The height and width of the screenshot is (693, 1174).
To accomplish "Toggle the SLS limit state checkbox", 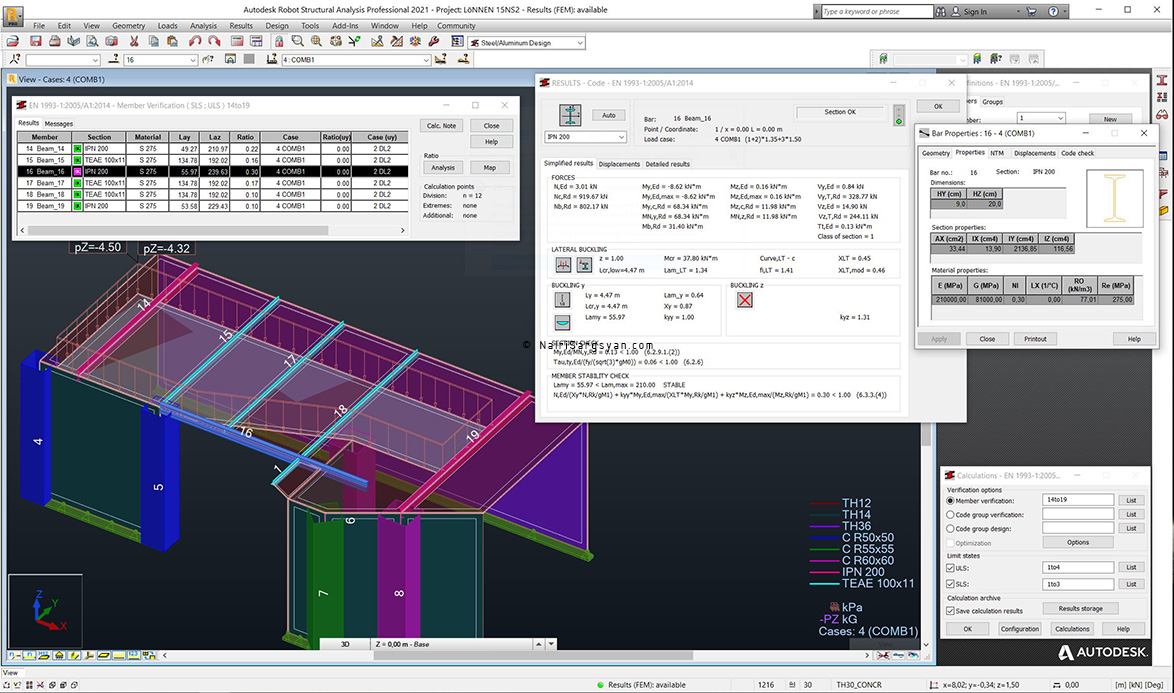I will [x=950, y=584].
